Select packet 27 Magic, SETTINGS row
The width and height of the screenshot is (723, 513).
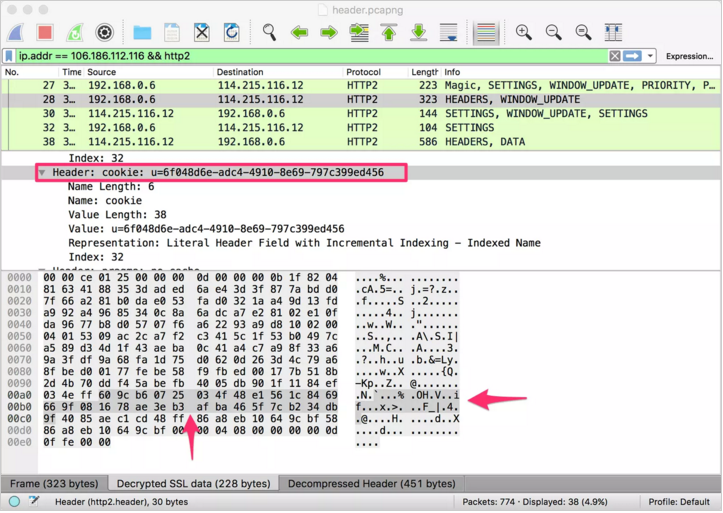361,86
